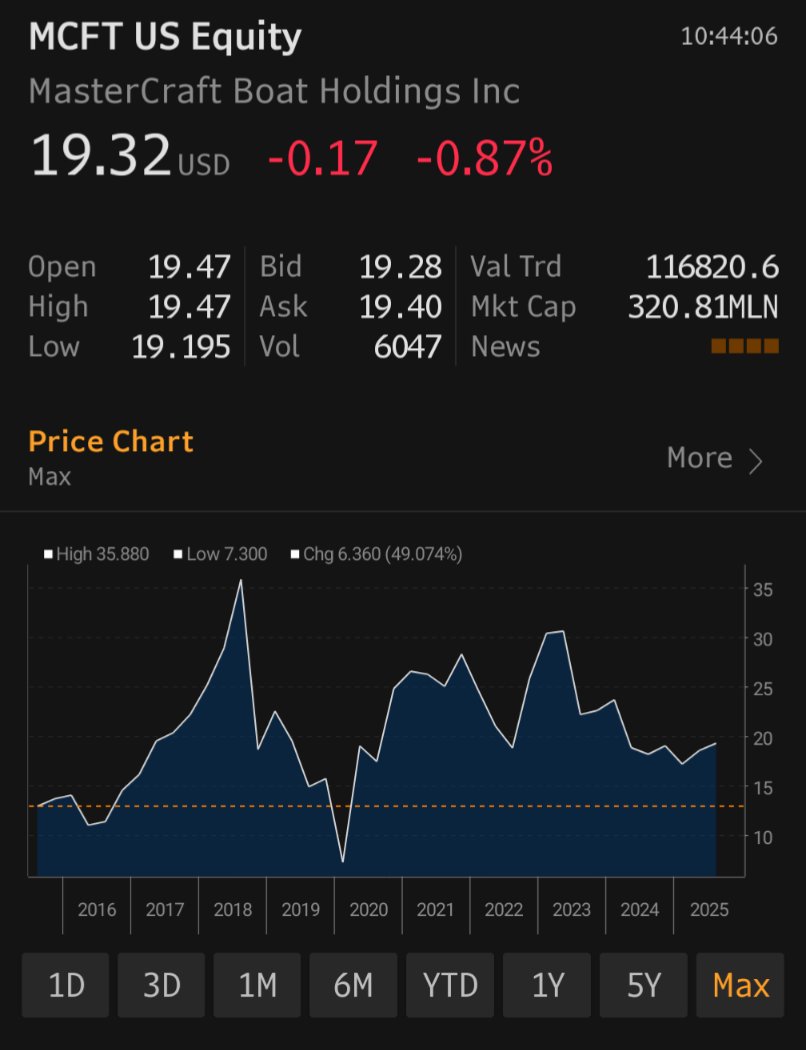Select the 3D time range
Viewport: 806px width, 1050px height.
tap(161, 985)
